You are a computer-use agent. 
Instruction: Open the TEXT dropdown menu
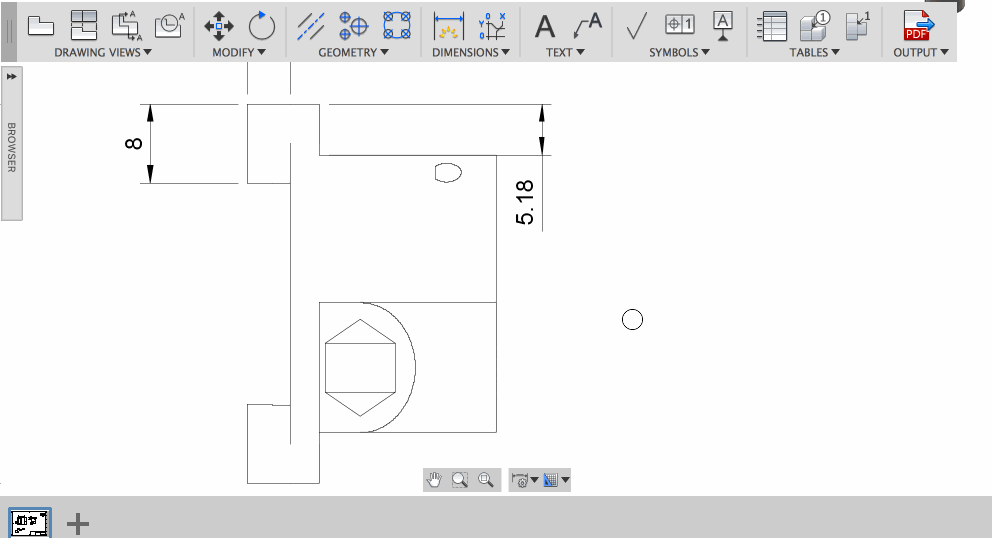[x=565, y=53]
